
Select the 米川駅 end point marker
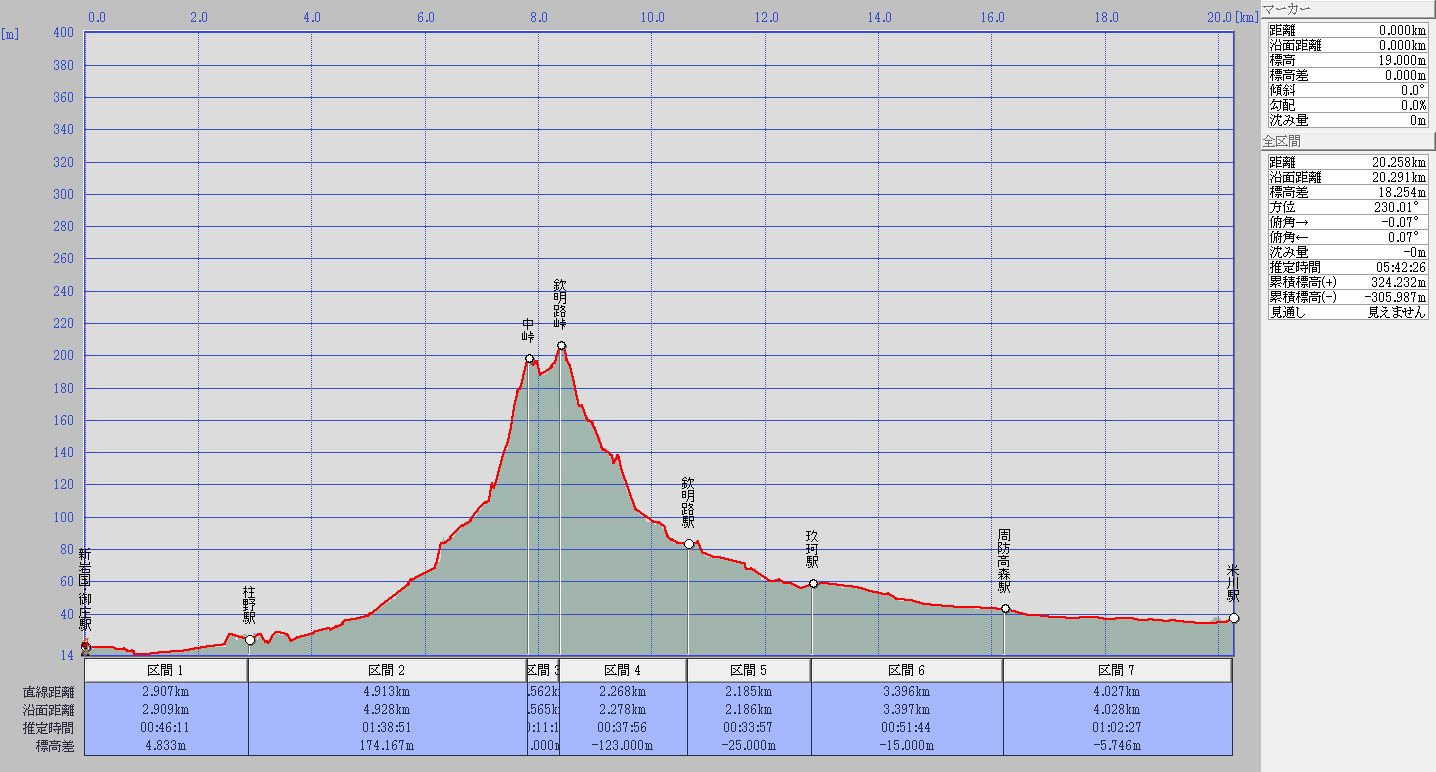click(1234, 618)
